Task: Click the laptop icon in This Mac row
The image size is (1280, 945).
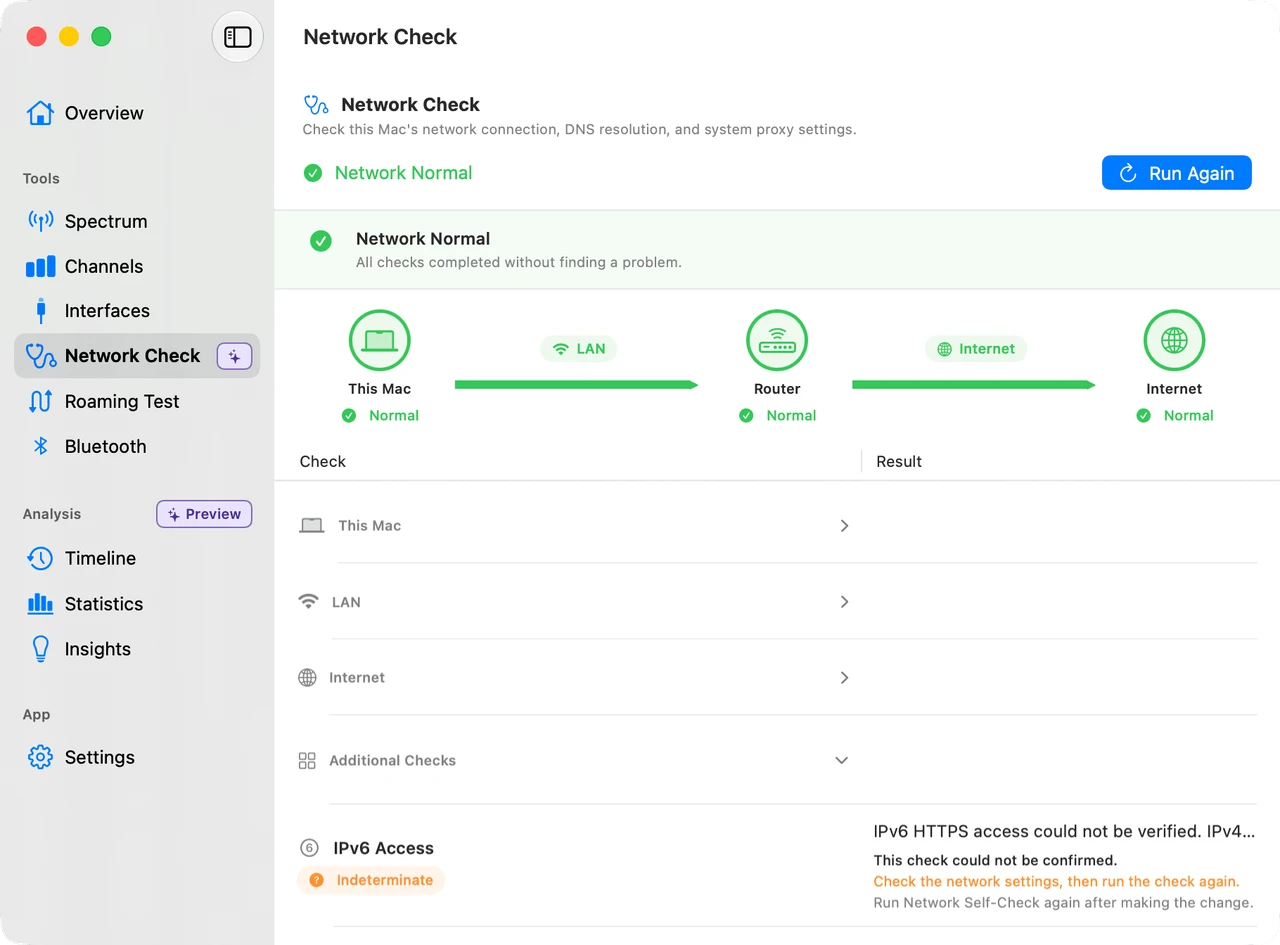Action: [x=312, y=526]
